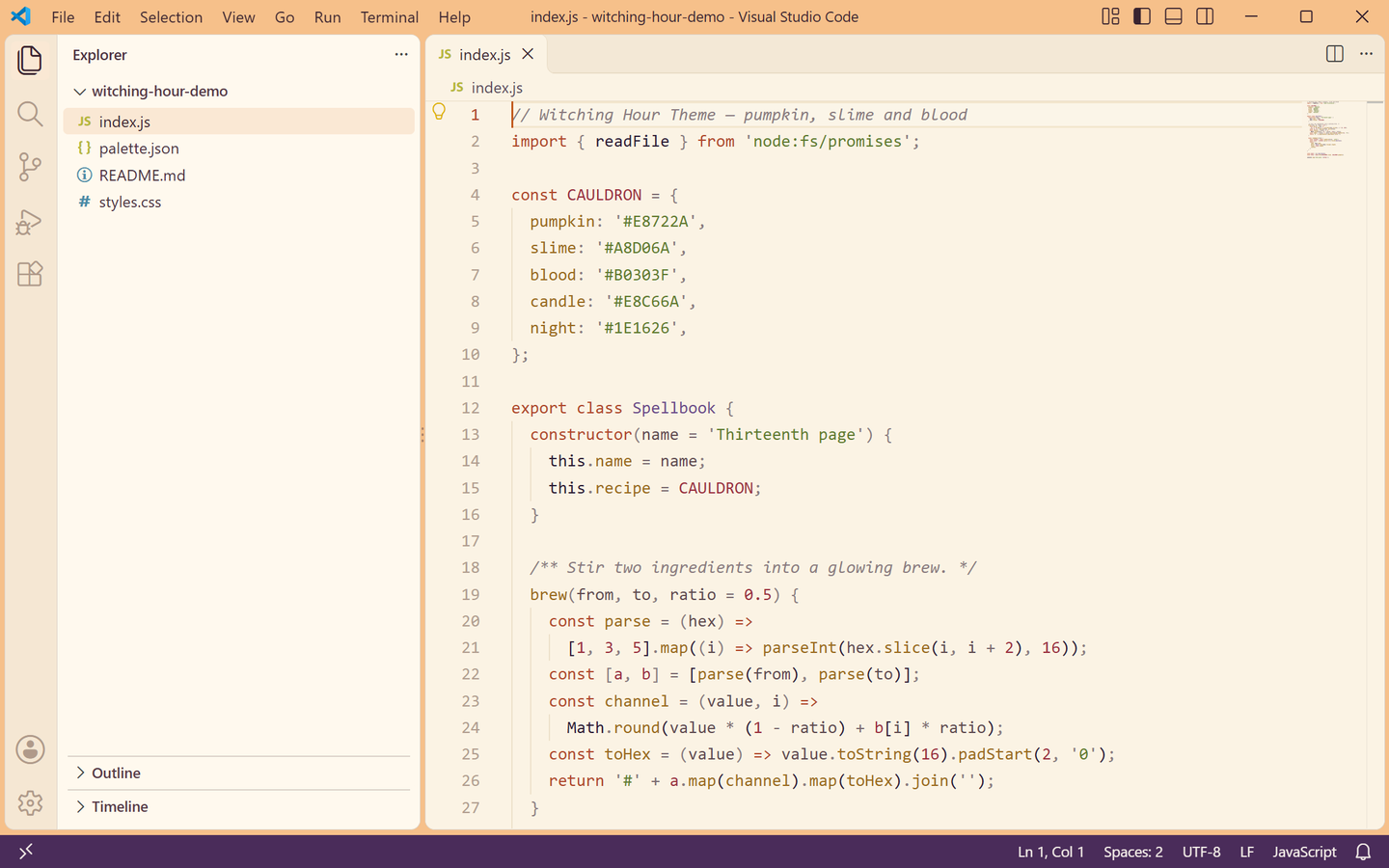Select the index.js editor tab
The width and height of the screenshot is (1389, 868).
click(x=487, y=54)
